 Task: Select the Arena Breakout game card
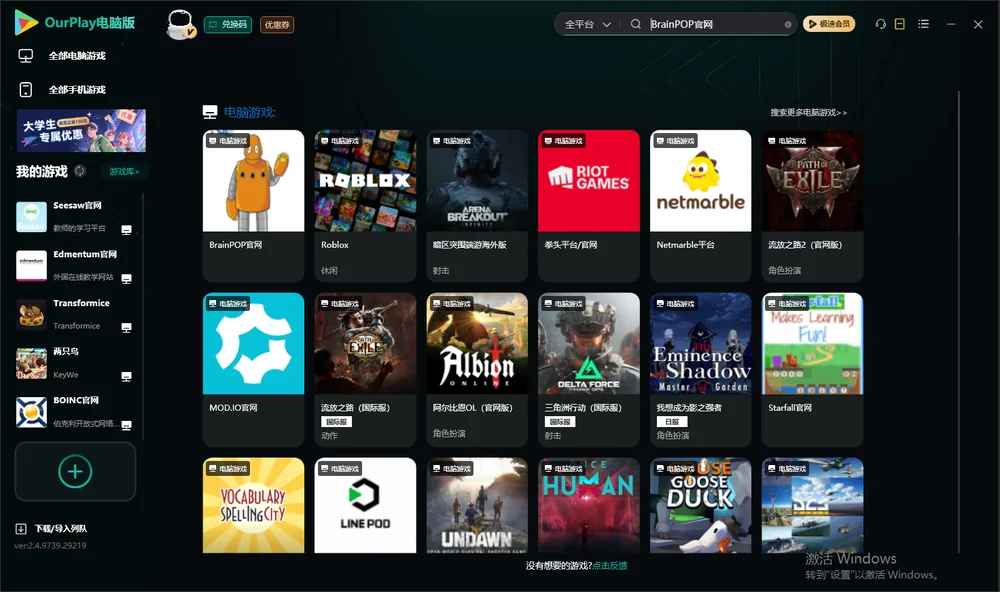pyautogui.click(x=477, y=205)
